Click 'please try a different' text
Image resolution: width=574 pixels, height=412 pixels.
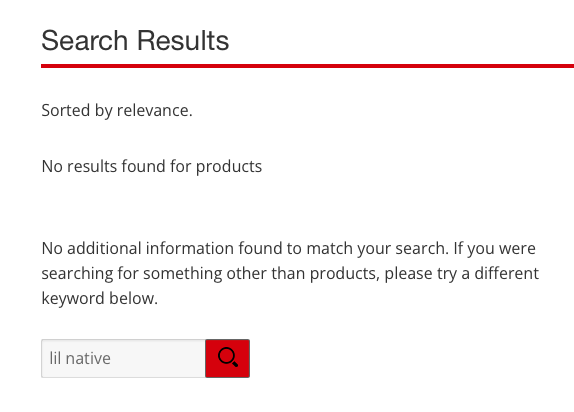462,274
